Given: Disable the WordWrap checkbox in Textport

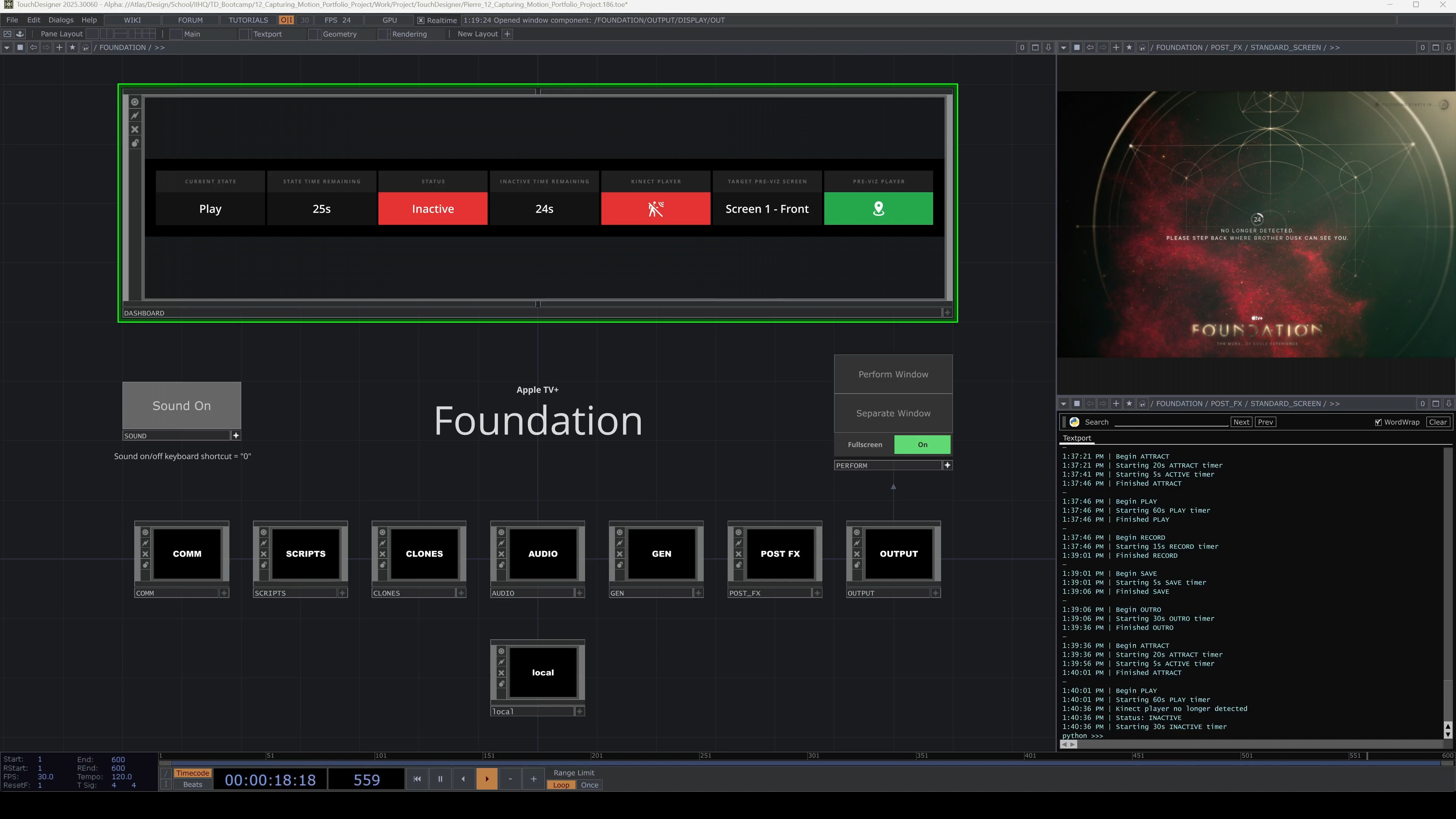Looking at the screenshot, I should (1378, 422).
